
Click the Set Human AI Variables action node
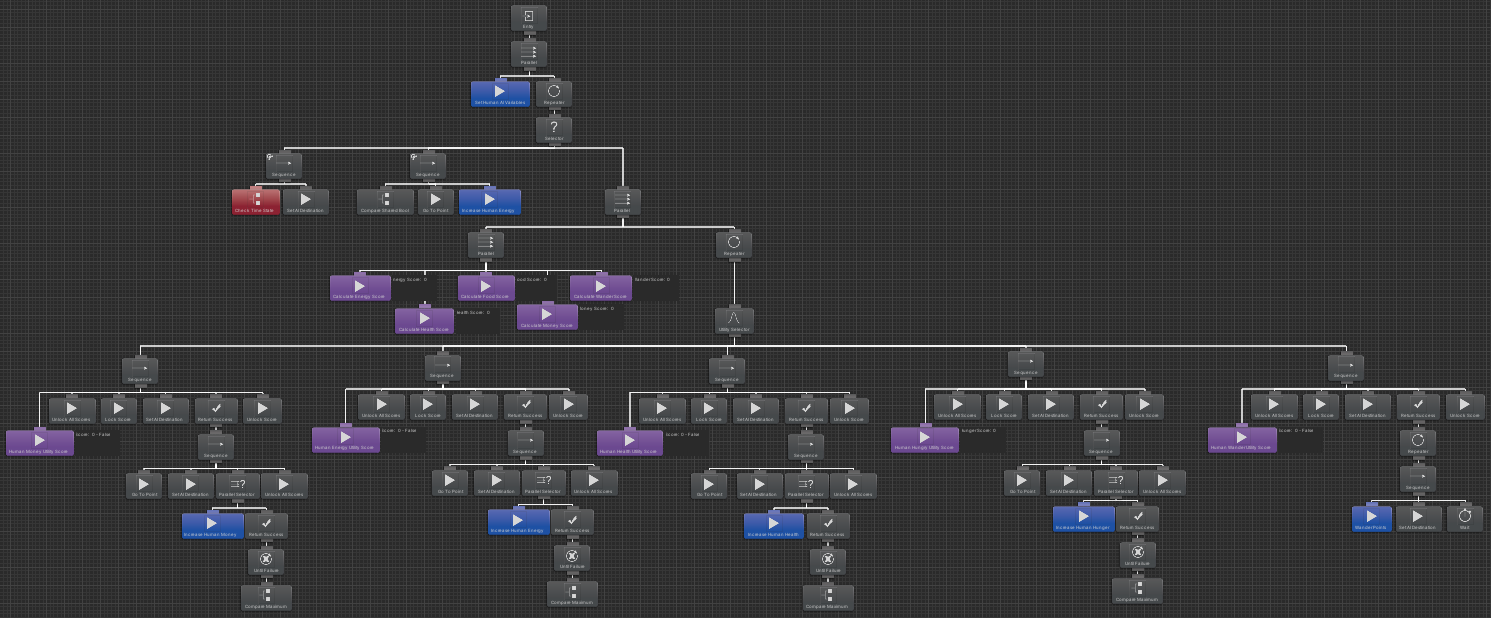(499, 92)
